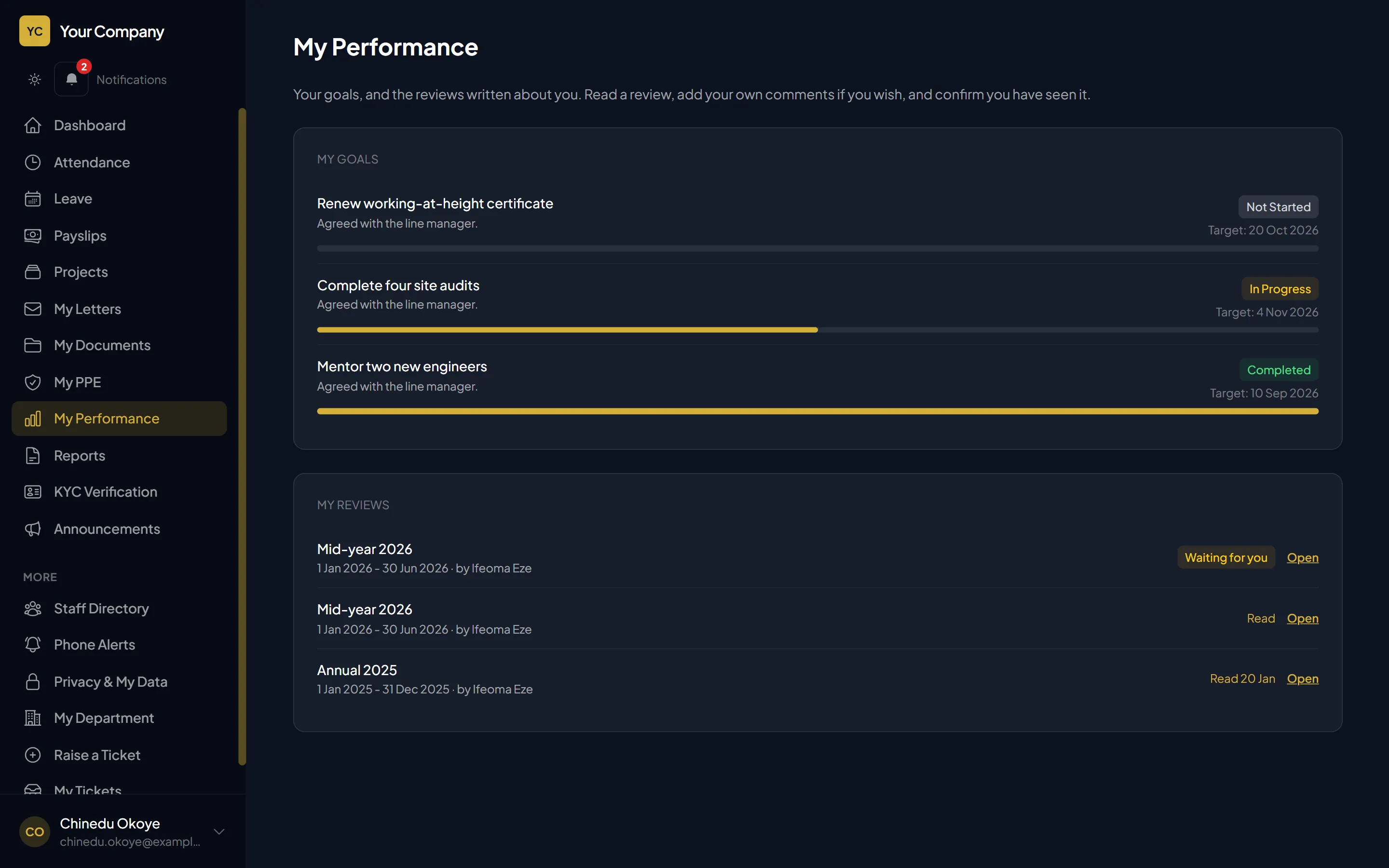Image resolution: width=1389 pixels, height=868 pixels.
Task: Toggle the light/dark theme sun icon
Action: pos(34,79)
